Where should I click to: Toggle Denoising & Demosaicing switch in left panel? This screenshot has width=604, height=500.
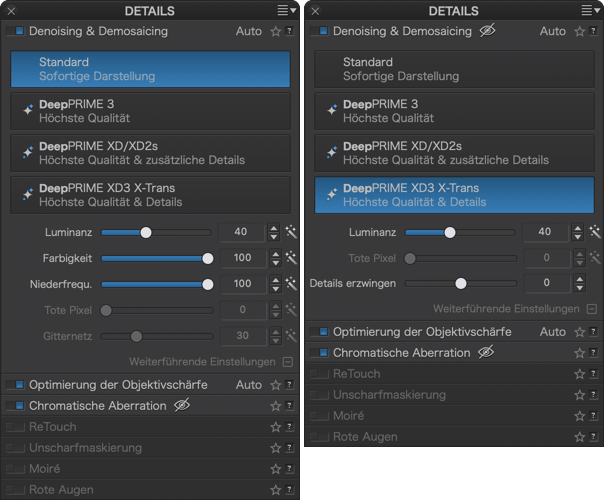15,31
